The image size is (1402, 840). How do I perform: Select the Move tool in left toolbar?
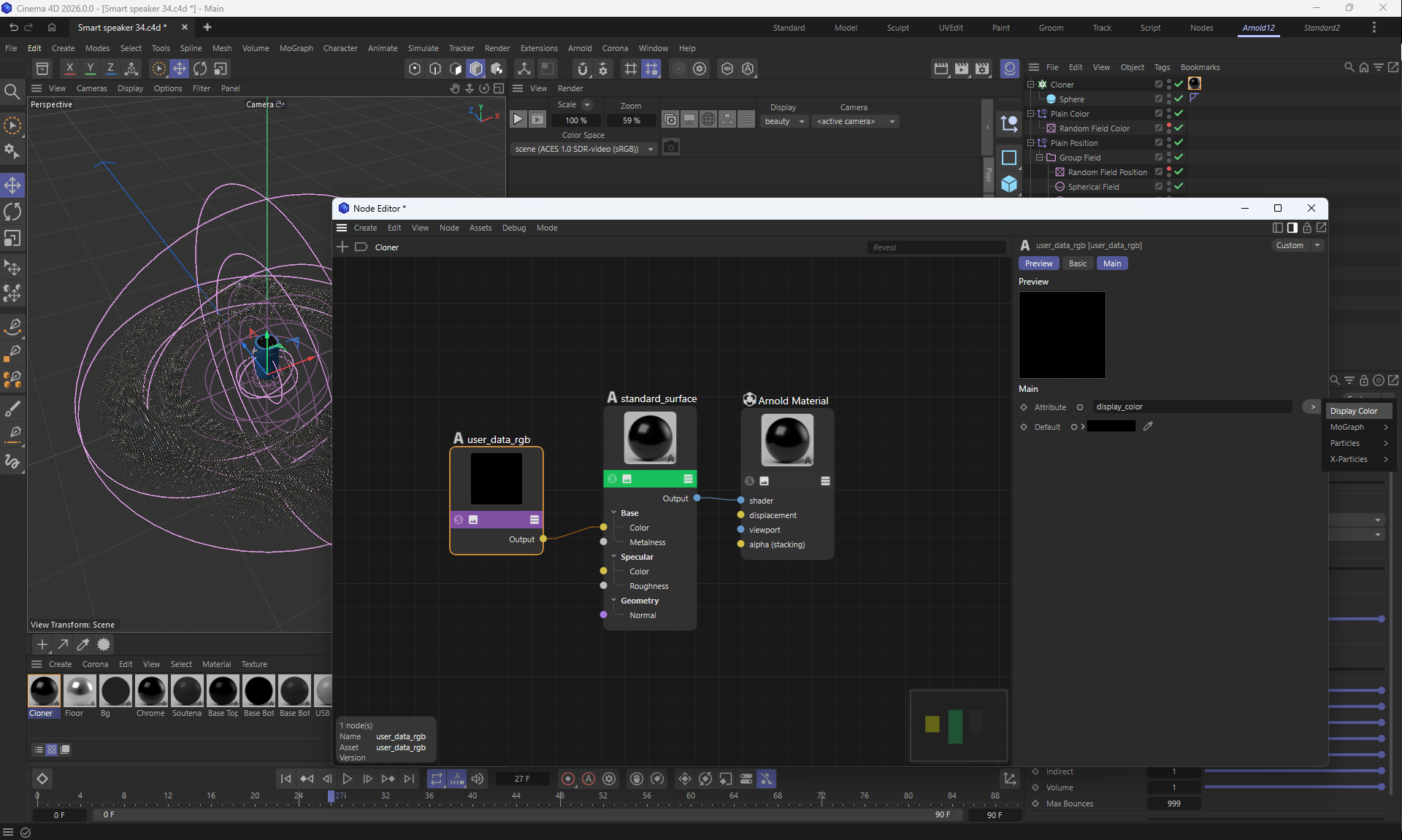click(x=12, y=185)
